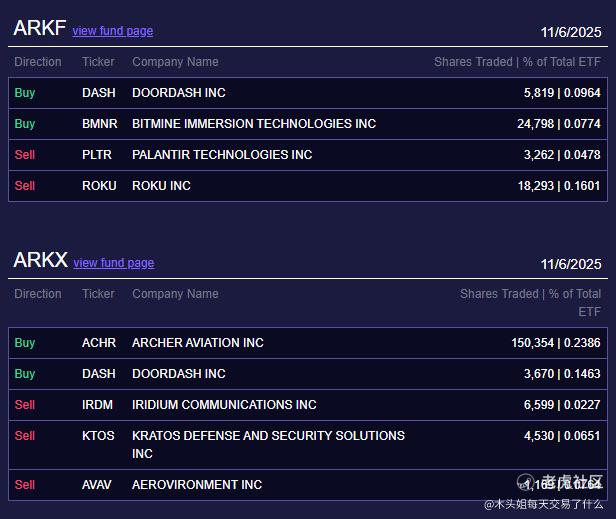This screenshot has height=519, width=616.
Task: Click ARCHER AVIATION INC
Action: pos(198,343)
